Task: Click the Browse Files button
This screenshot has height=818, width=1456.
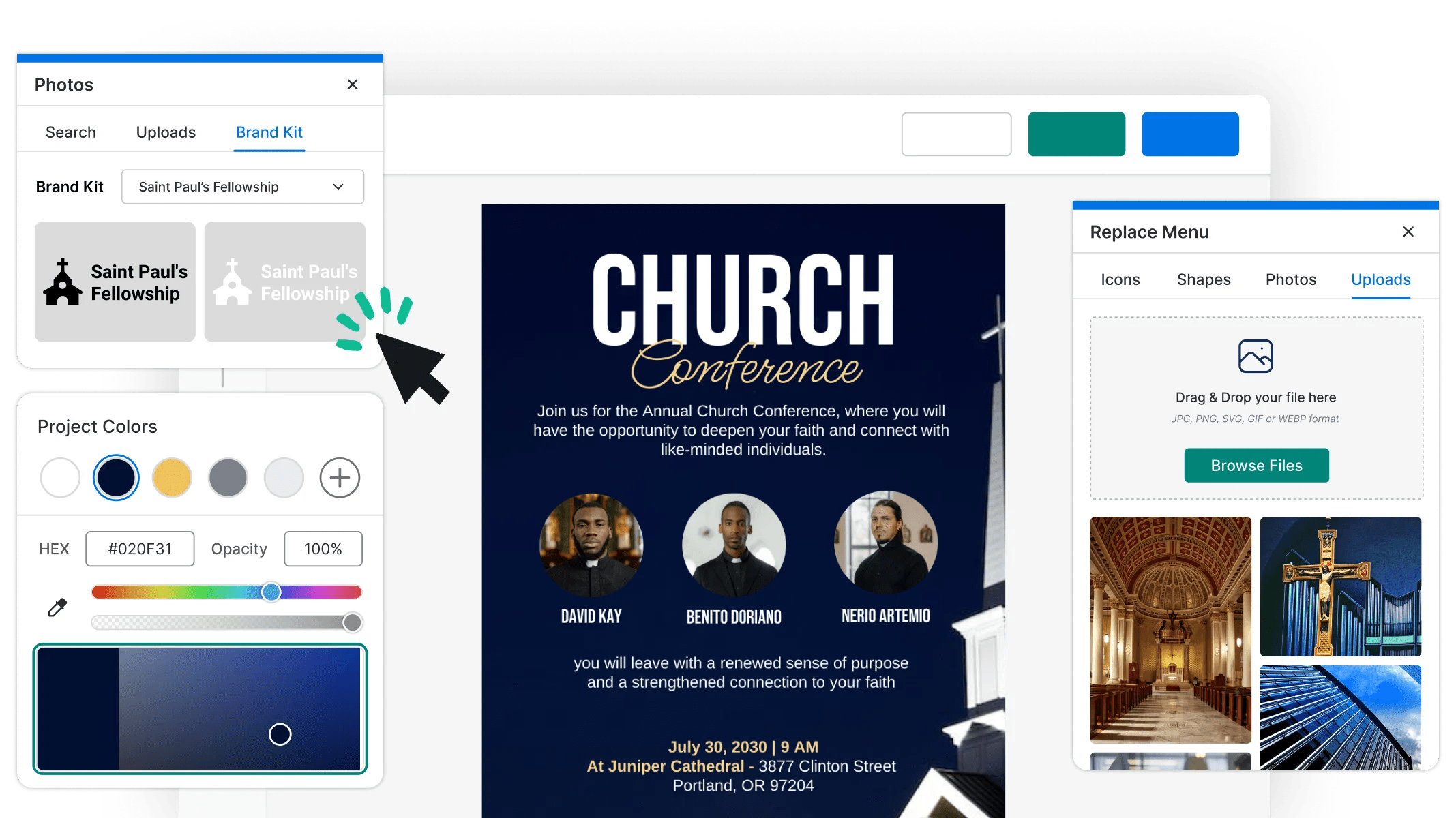Action: 1256,466
